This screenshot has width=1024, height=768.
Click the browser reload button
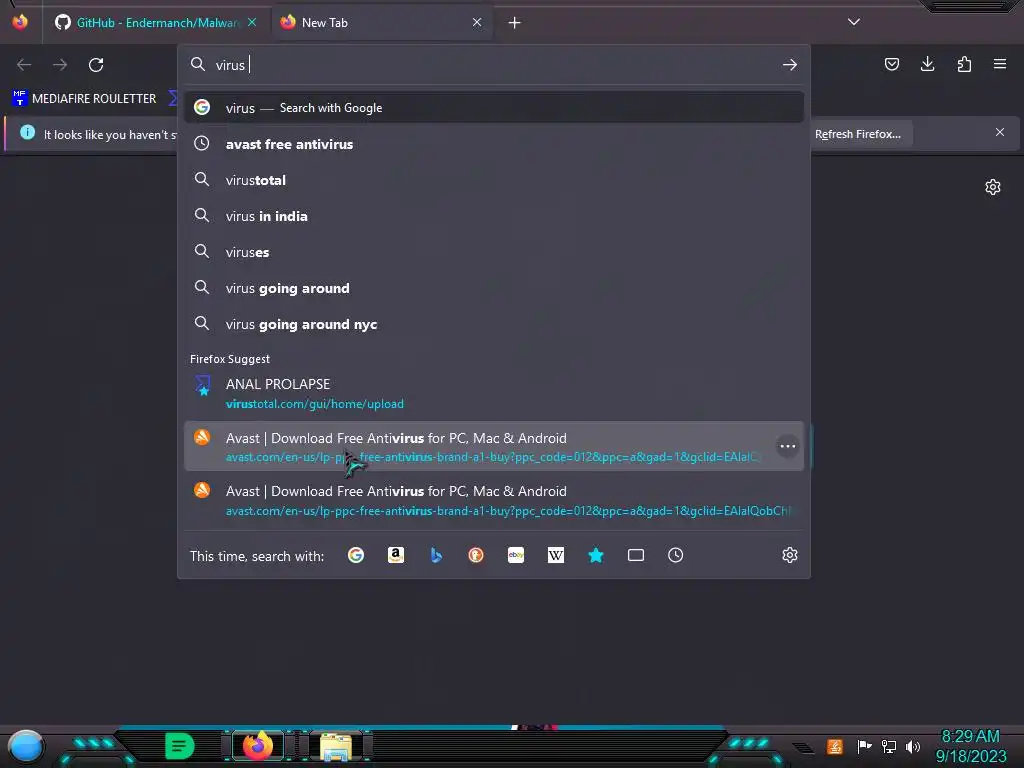point(96,65)
